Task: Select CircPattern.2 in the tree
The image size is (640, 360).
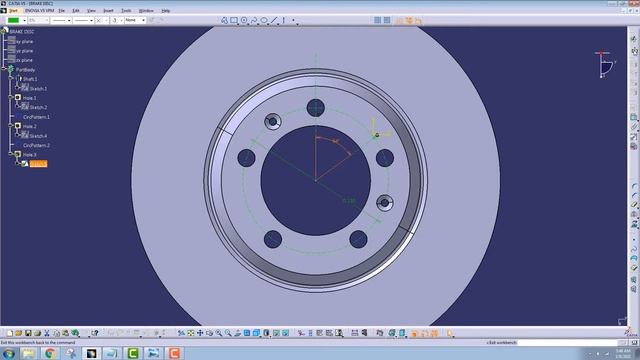Action: pyautogui.click(x=36, y=145)
